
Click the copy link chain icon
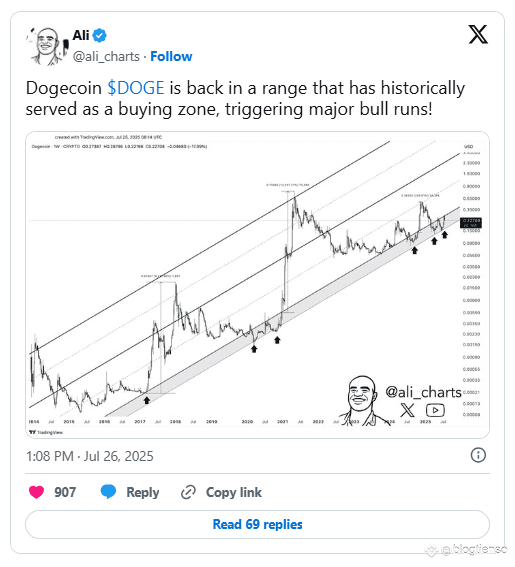click(188, 492)
